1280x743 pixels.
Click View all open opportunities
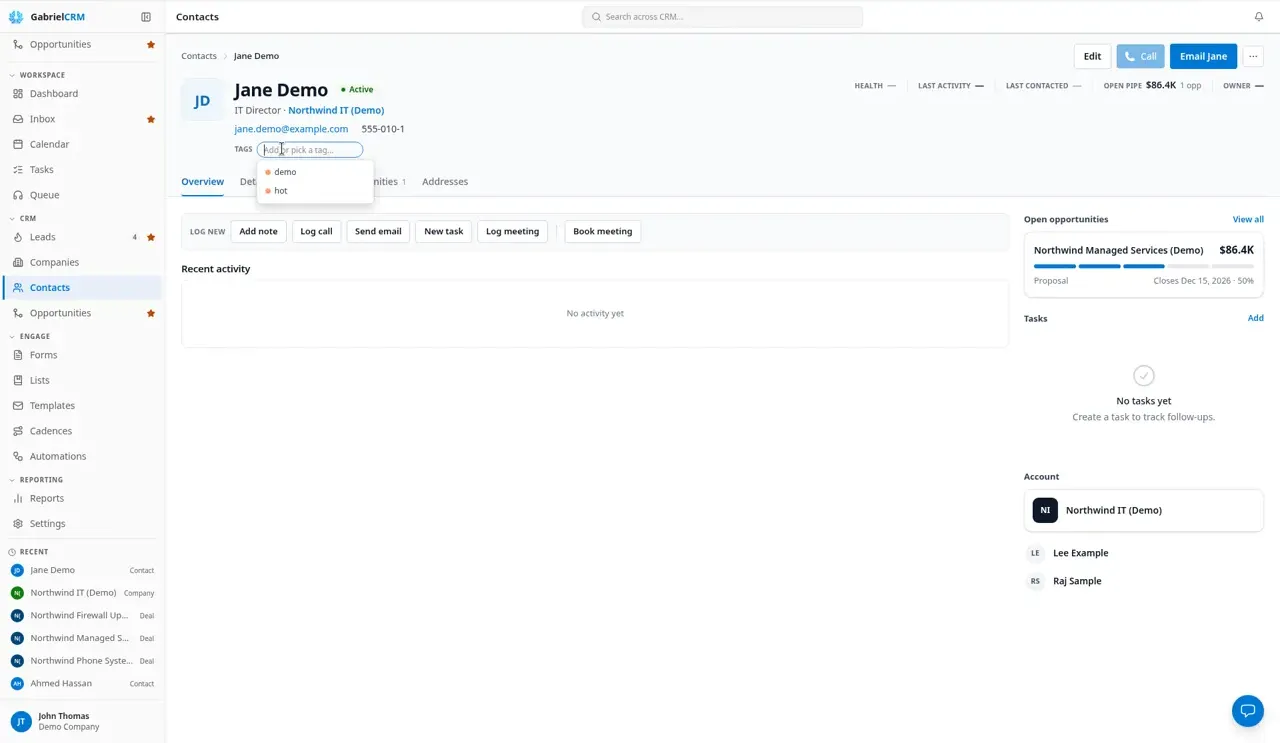pos(1248,220)
